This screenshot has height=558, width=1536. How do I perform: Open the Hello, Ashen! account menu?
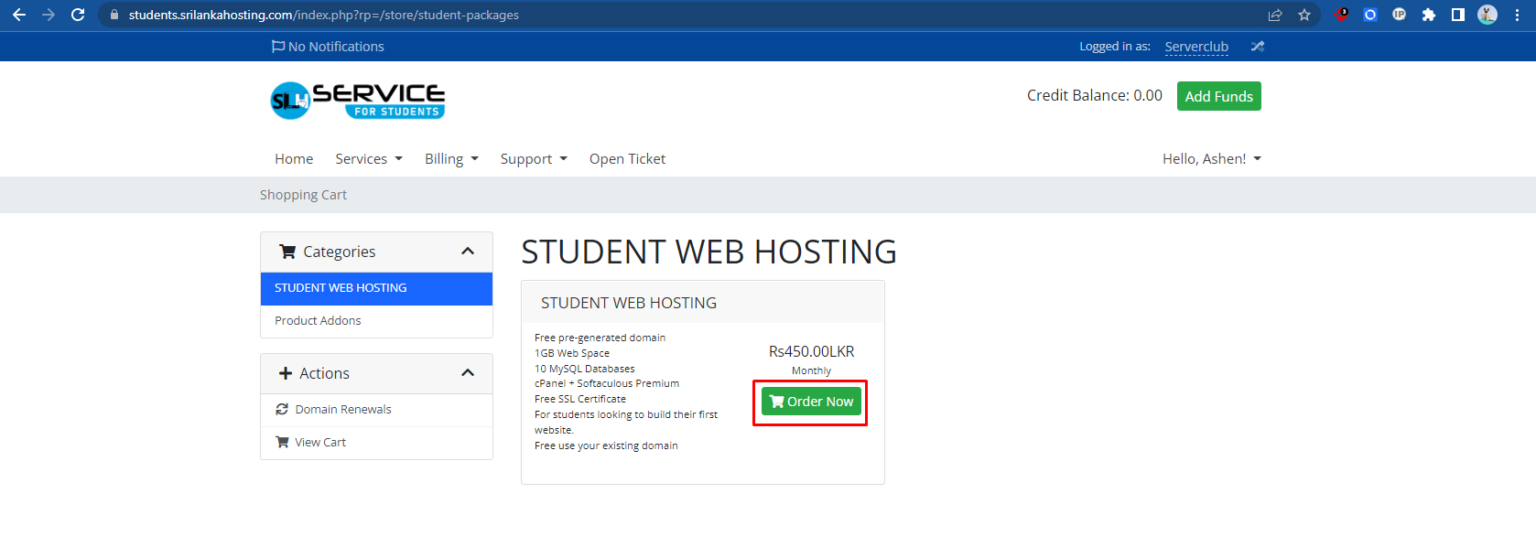[x=1211, y=159]
